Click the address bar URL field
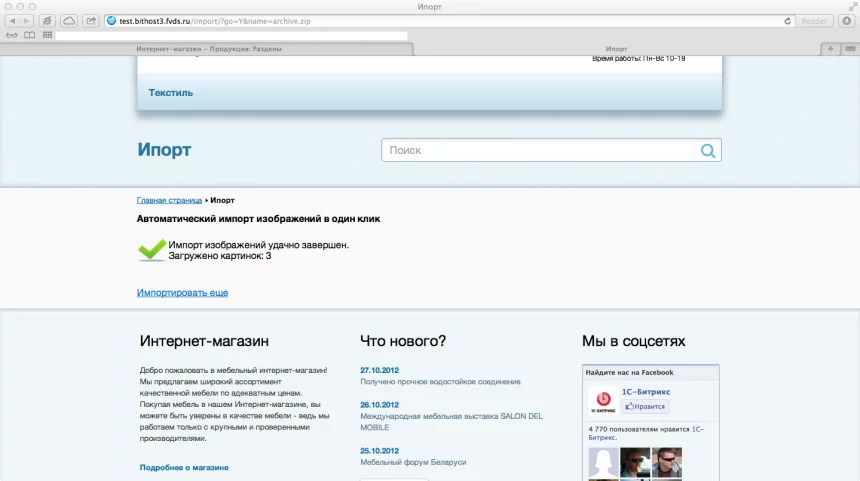 [440, 21]
